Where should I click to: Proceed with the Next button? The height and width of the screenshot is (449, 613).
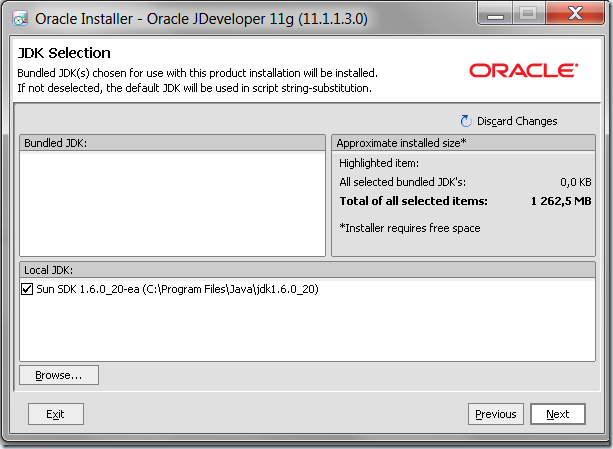pyautogui.click(x=557, y=414)
